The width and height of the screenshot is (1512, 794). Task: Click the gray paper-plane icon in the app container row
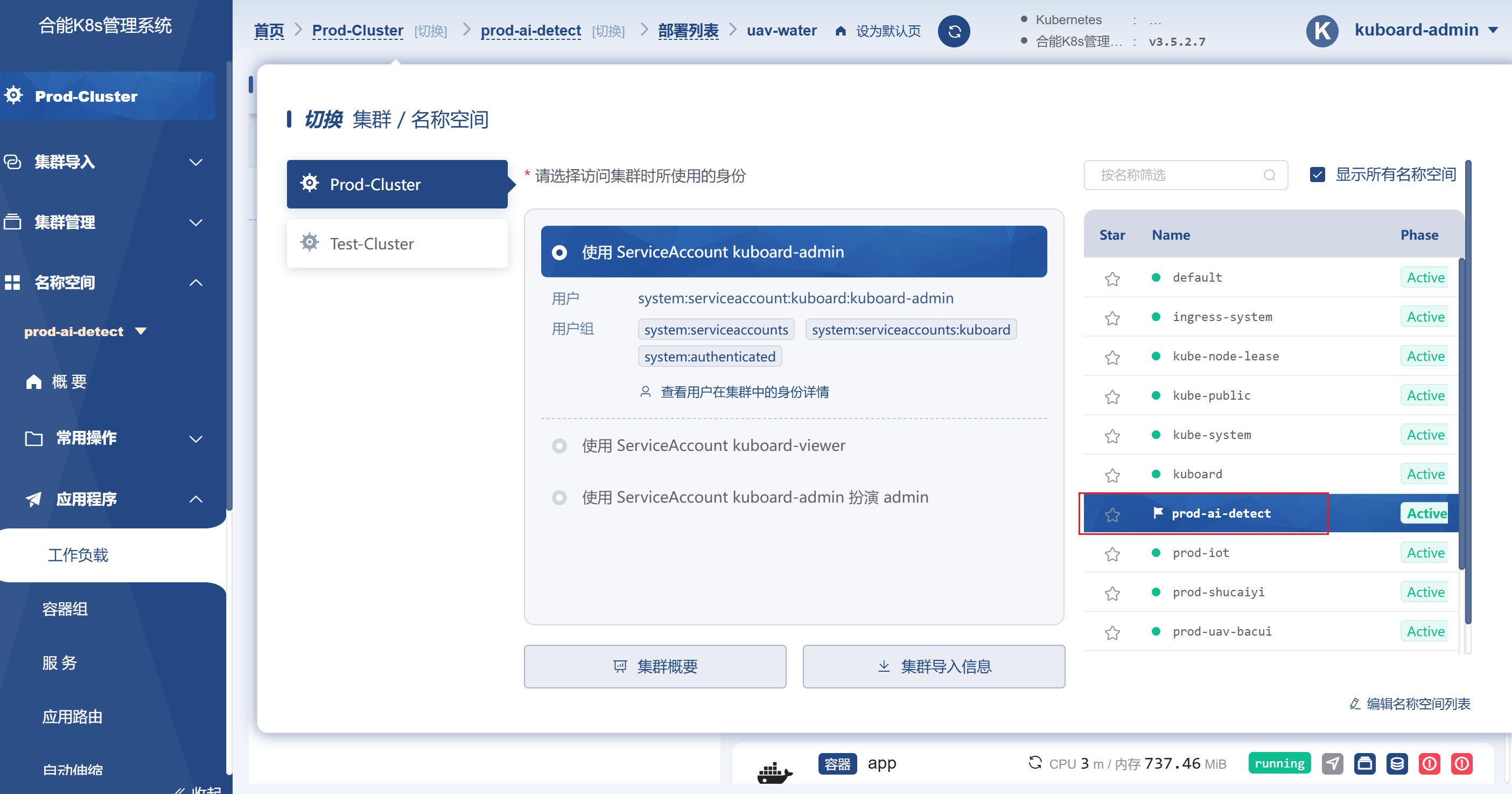1332,763
